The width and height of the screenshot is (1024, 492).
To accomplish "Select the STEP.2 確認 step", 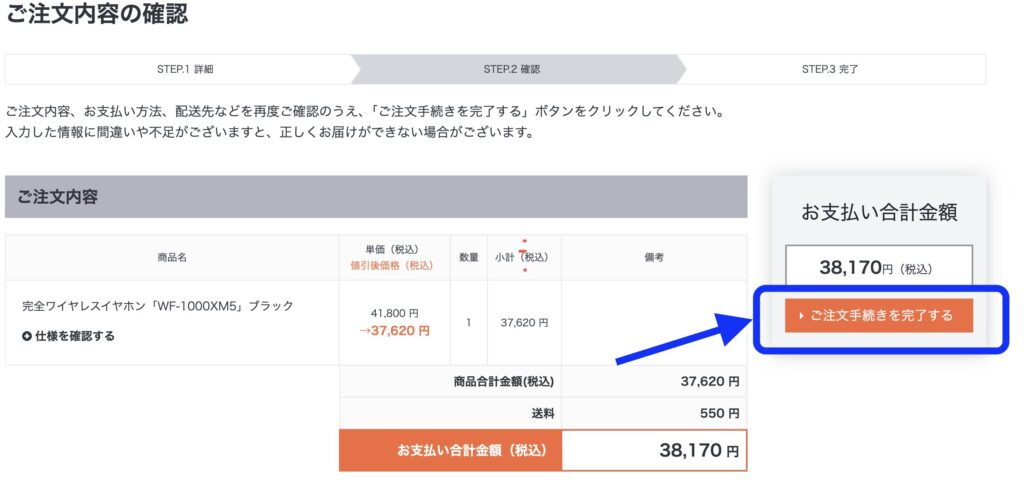I will point(512,69).
